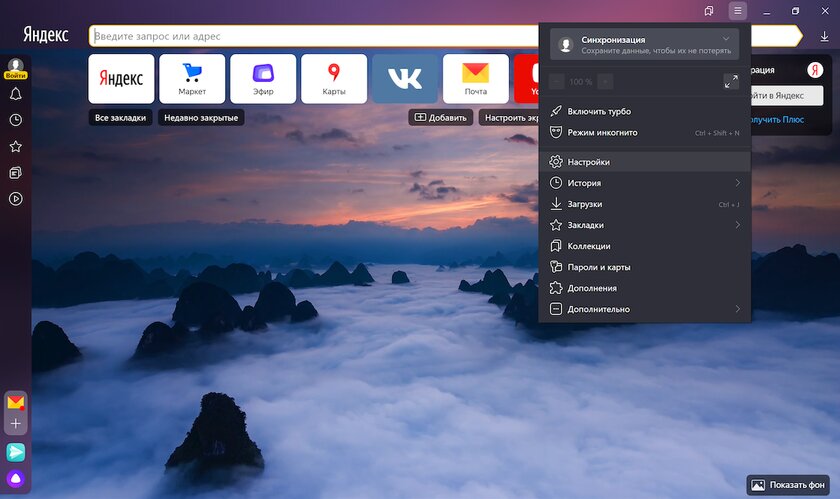Open notifications bell in the sidebar
Viewport: 840px width, 499px height.
point(16,94)
